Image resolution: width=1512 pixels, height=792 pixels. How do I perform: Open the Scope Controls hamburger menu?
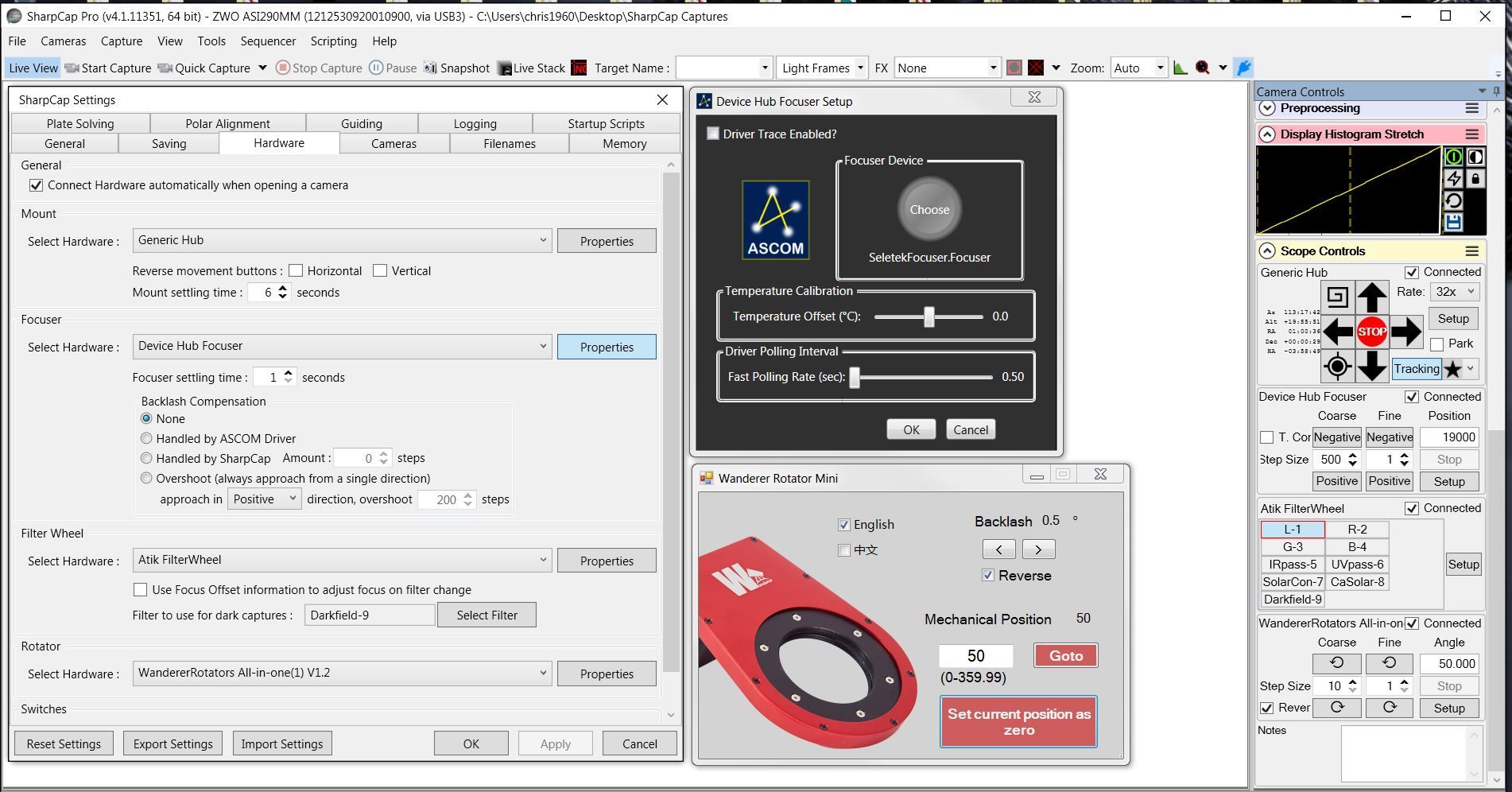click(1472, 251)
